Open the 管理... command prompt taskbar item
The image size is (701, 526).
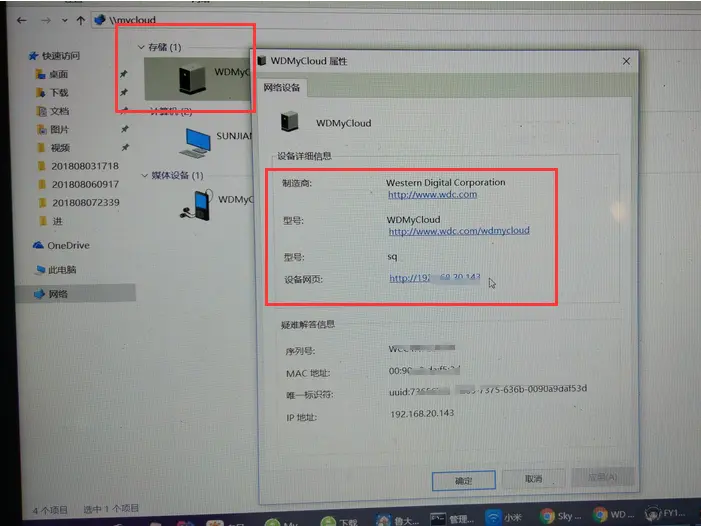tap(452, 518)
